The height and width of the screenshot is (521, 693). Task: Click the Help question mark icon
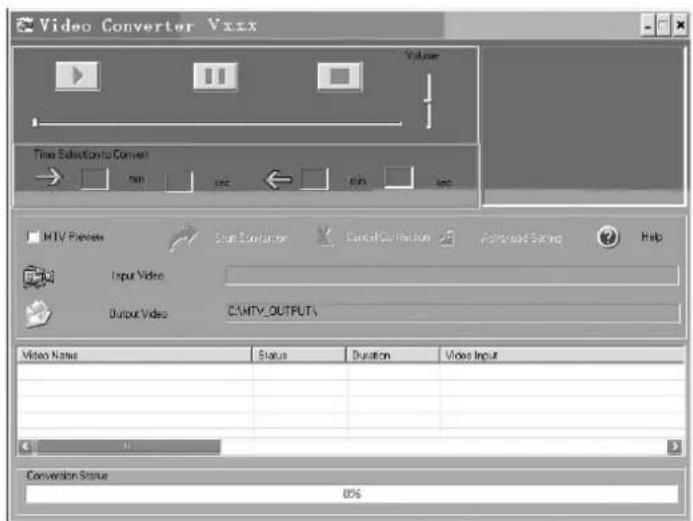608,237
